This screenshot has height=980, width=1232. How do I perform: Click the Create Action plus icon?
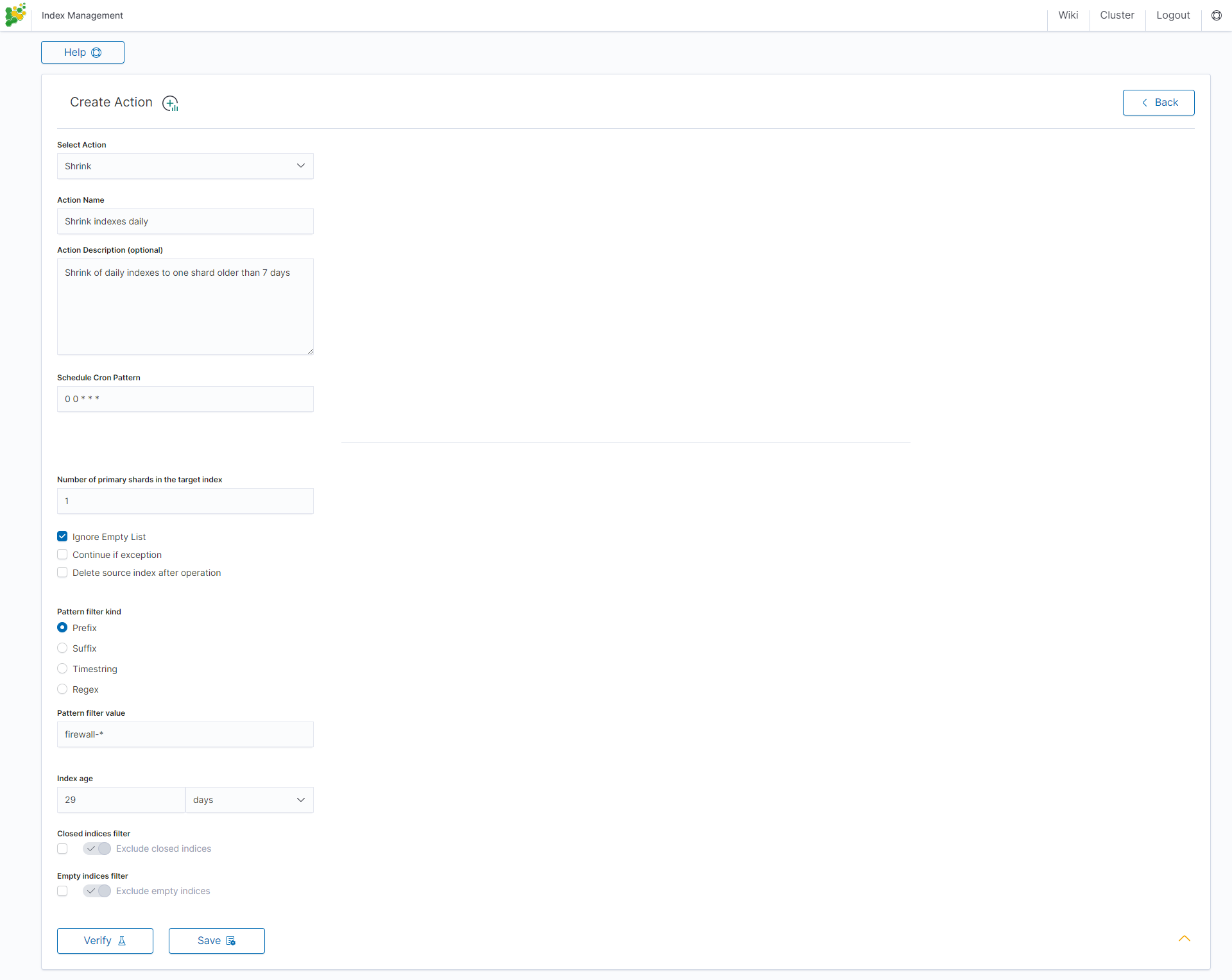[170, 103]
